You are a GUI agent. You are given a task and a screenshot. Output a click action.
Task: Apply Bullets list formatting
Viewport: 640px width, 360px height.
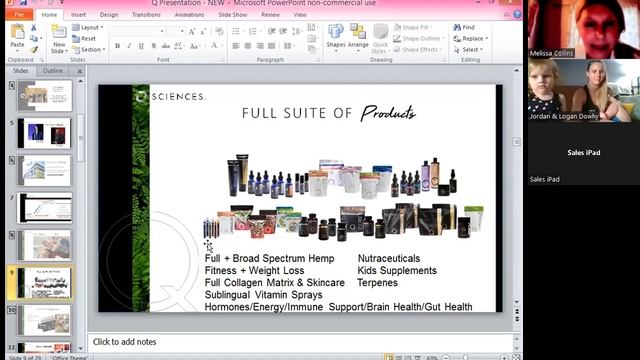point(236,31)
